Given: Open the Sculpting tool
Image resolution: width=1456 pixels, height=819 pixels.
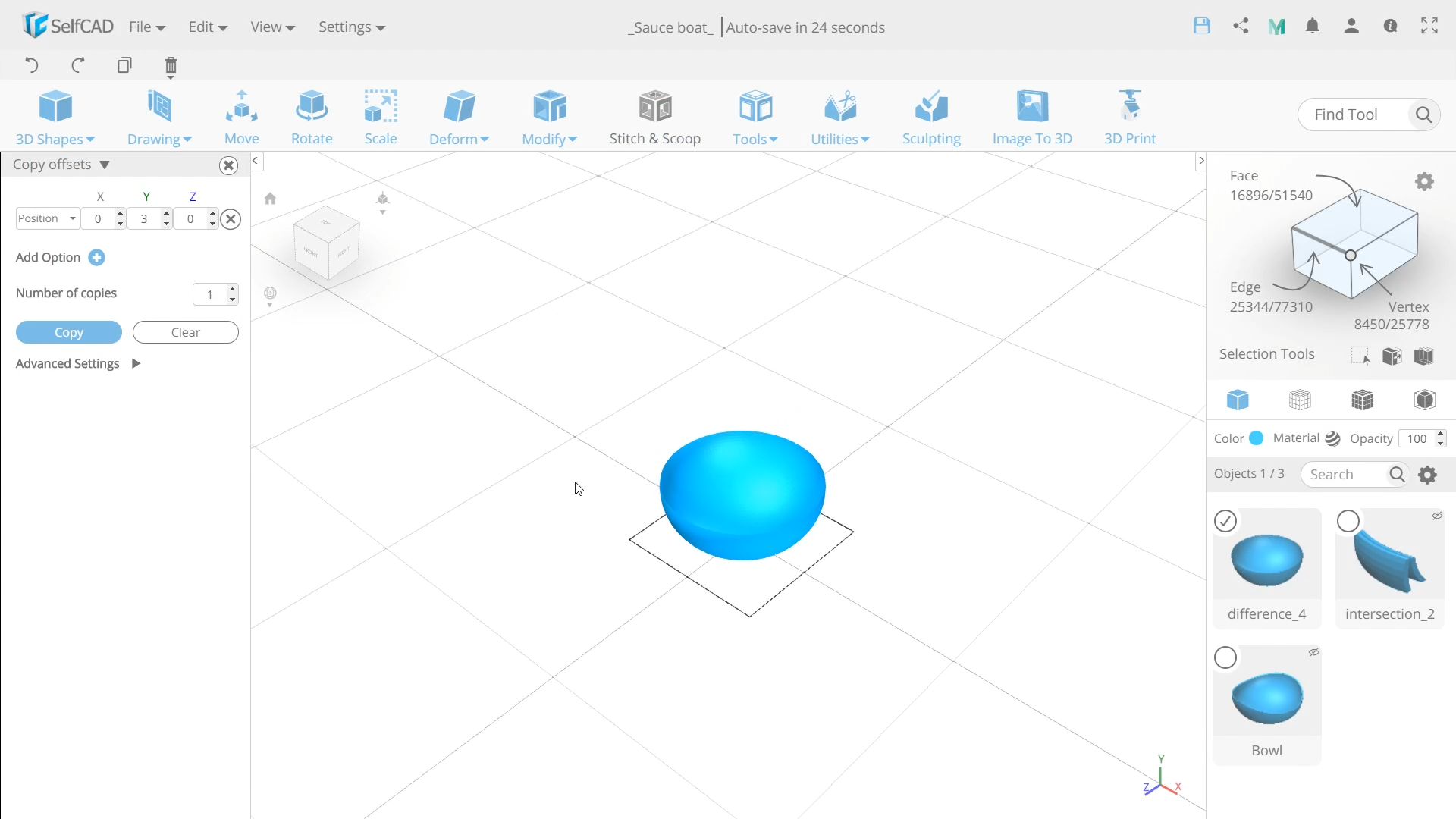Looking at the screenshot, I should click(x=931, y=118).
